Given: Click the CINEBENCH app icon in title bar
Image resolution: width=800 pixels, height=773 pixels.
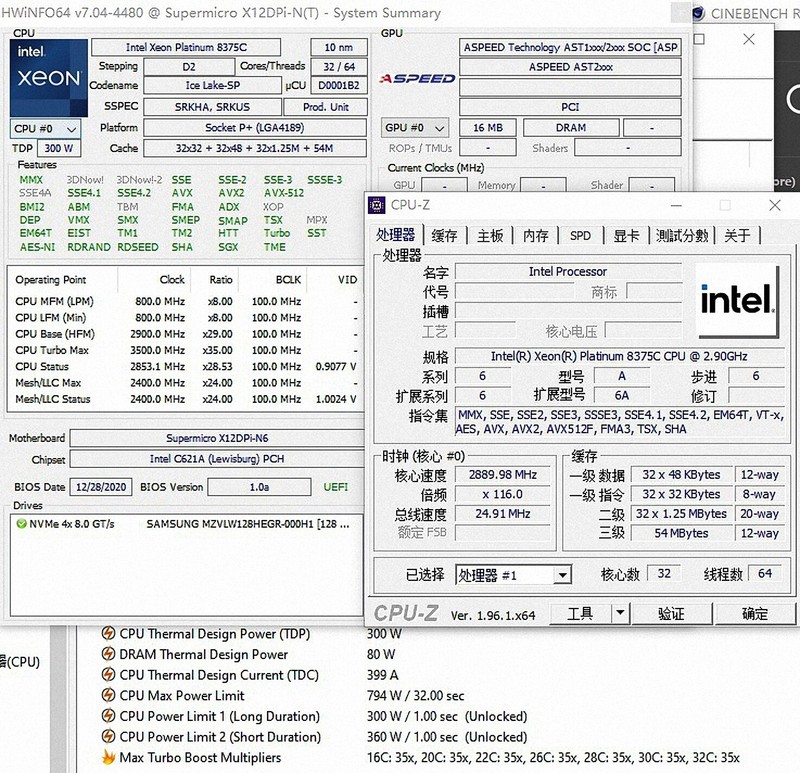Looking at the screenshot, I should [x=698, y=13].
